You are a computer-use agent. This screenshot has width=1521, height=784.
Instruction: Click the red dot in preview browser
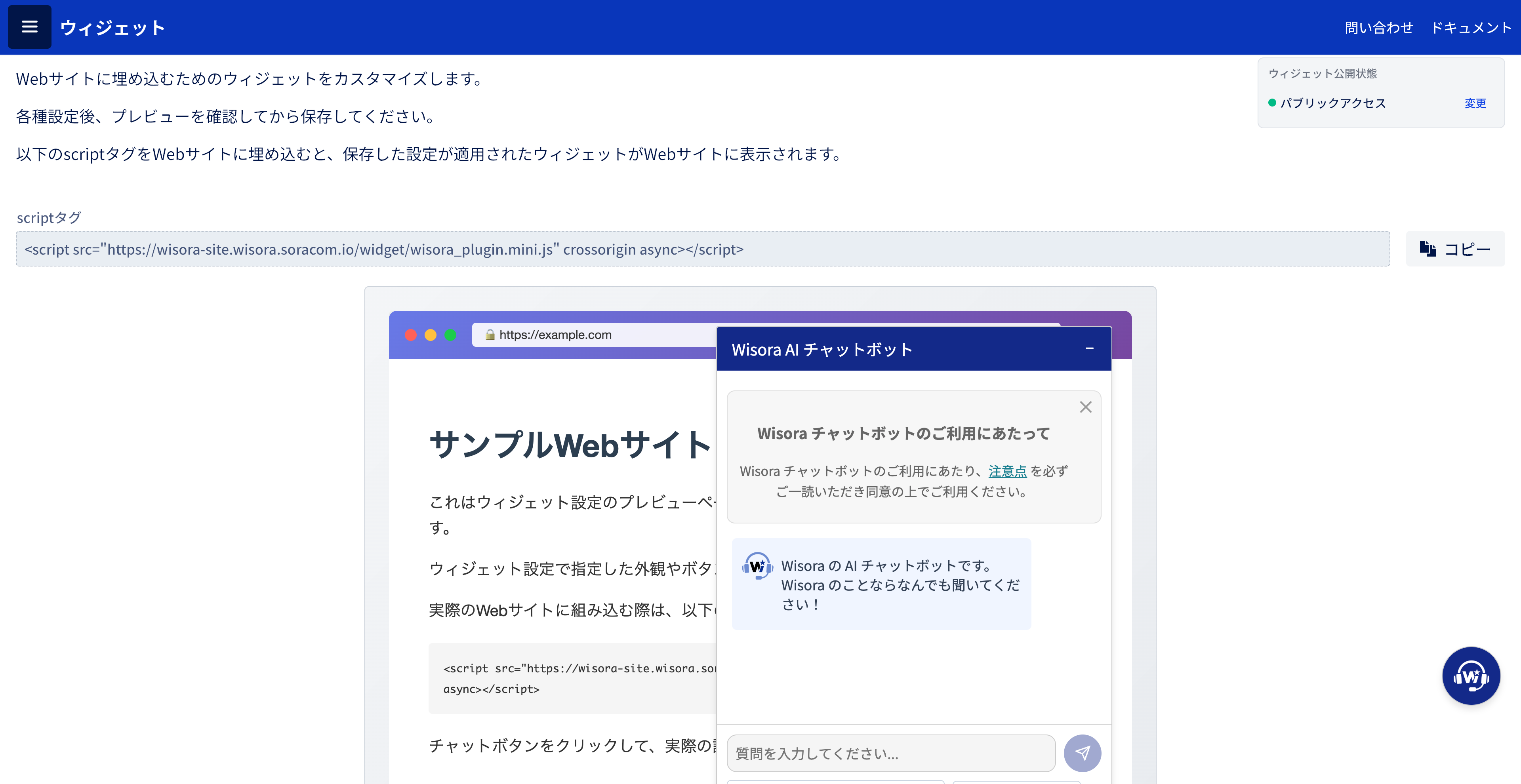coord(410,335)
